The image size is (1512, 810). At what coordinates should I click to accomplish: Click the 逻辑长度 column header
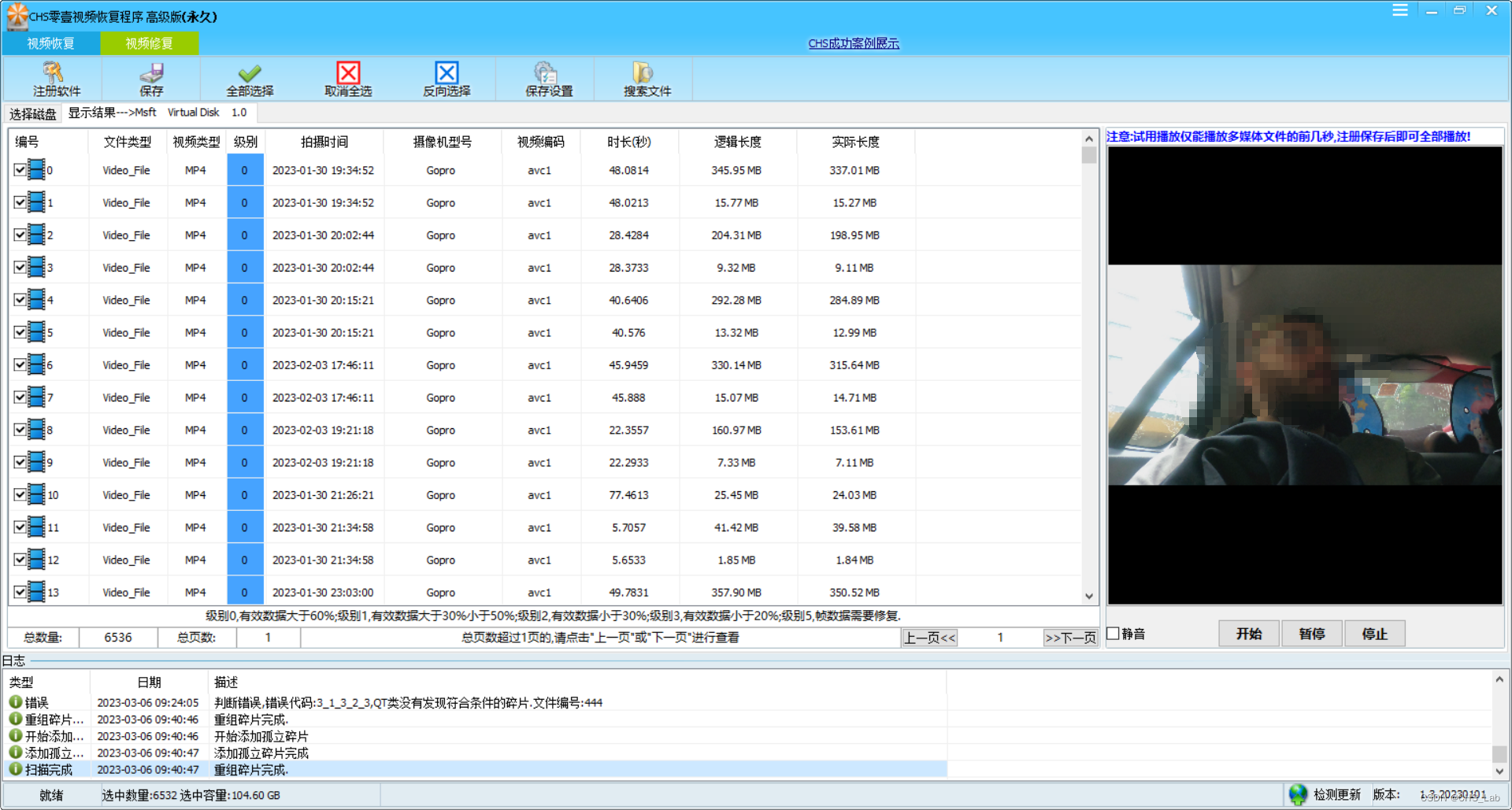point(738,142)
